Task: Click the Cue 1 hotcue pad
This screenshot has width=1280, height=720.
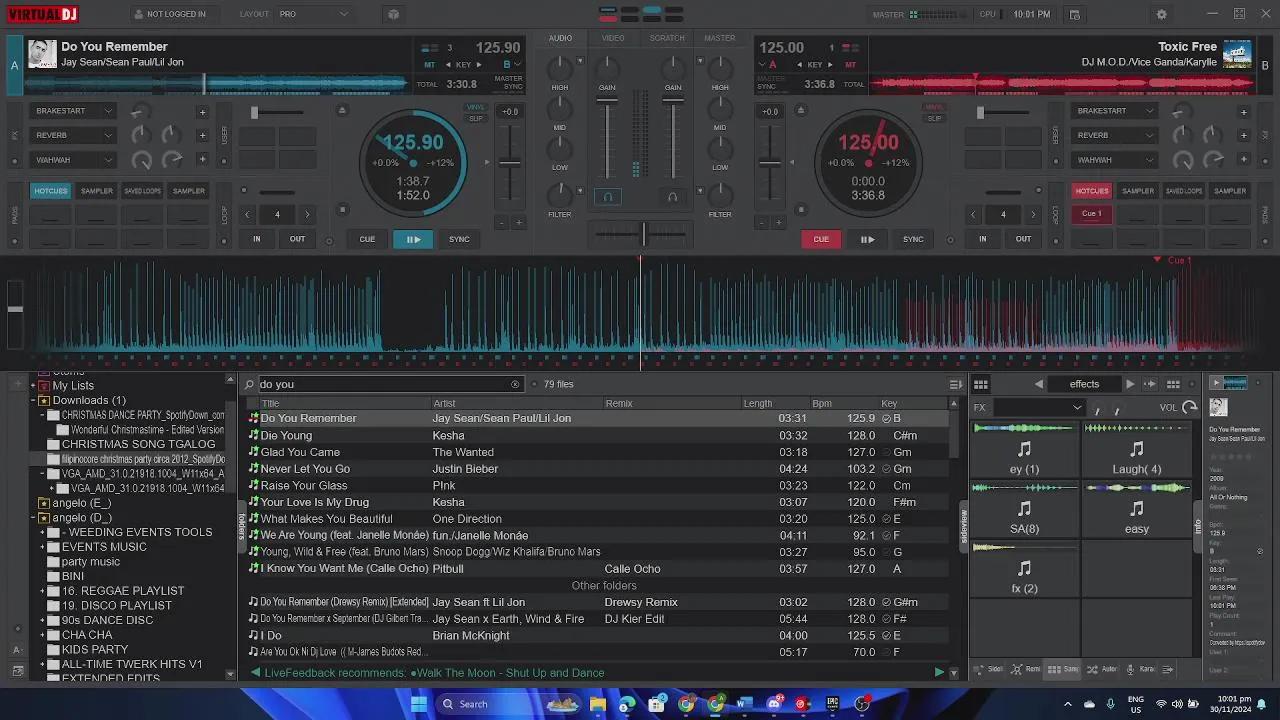Action: [x=1091, y=213]
